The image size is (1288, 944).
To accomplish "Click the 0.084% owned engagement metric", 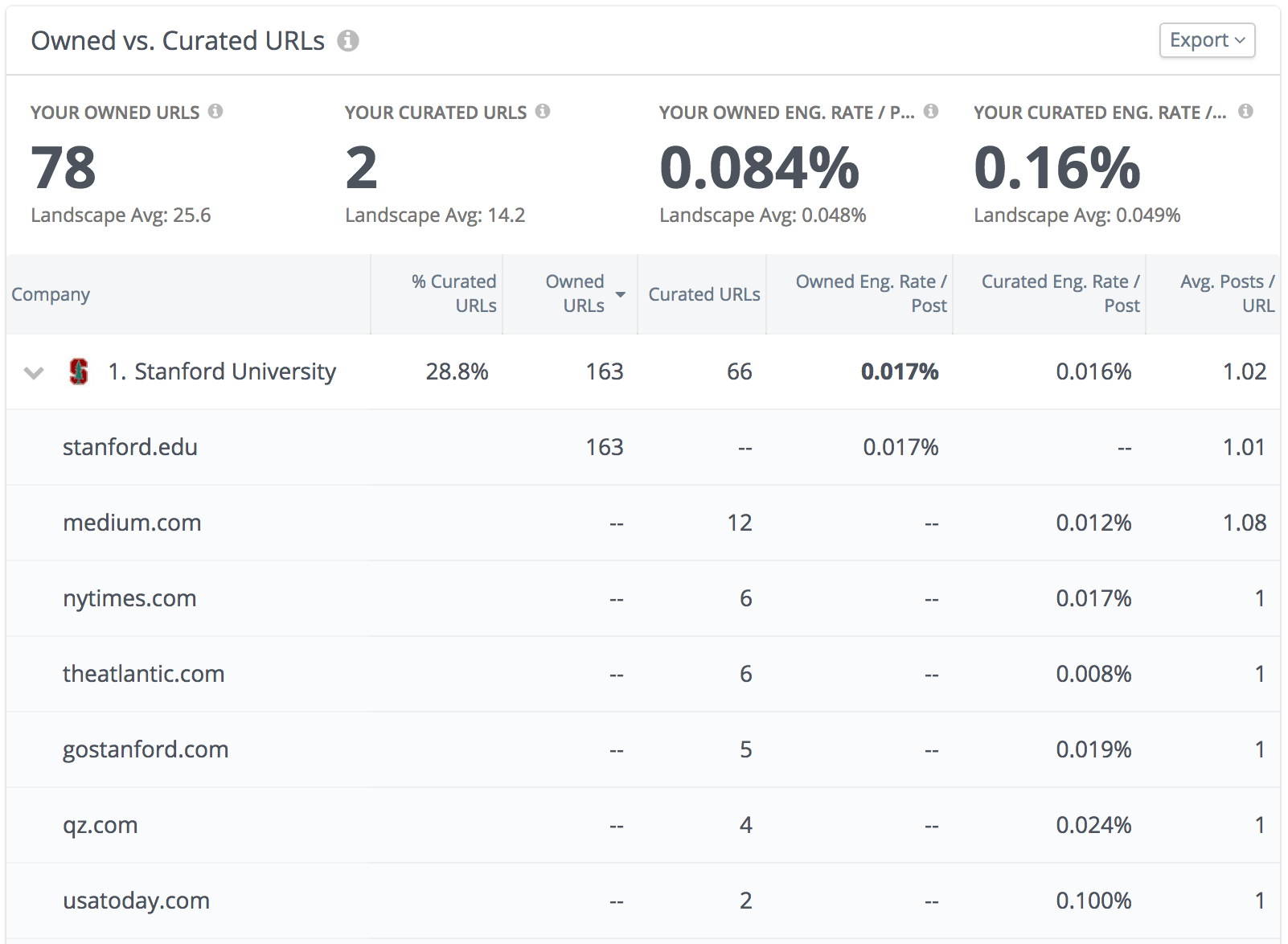I will click(760, 168).
